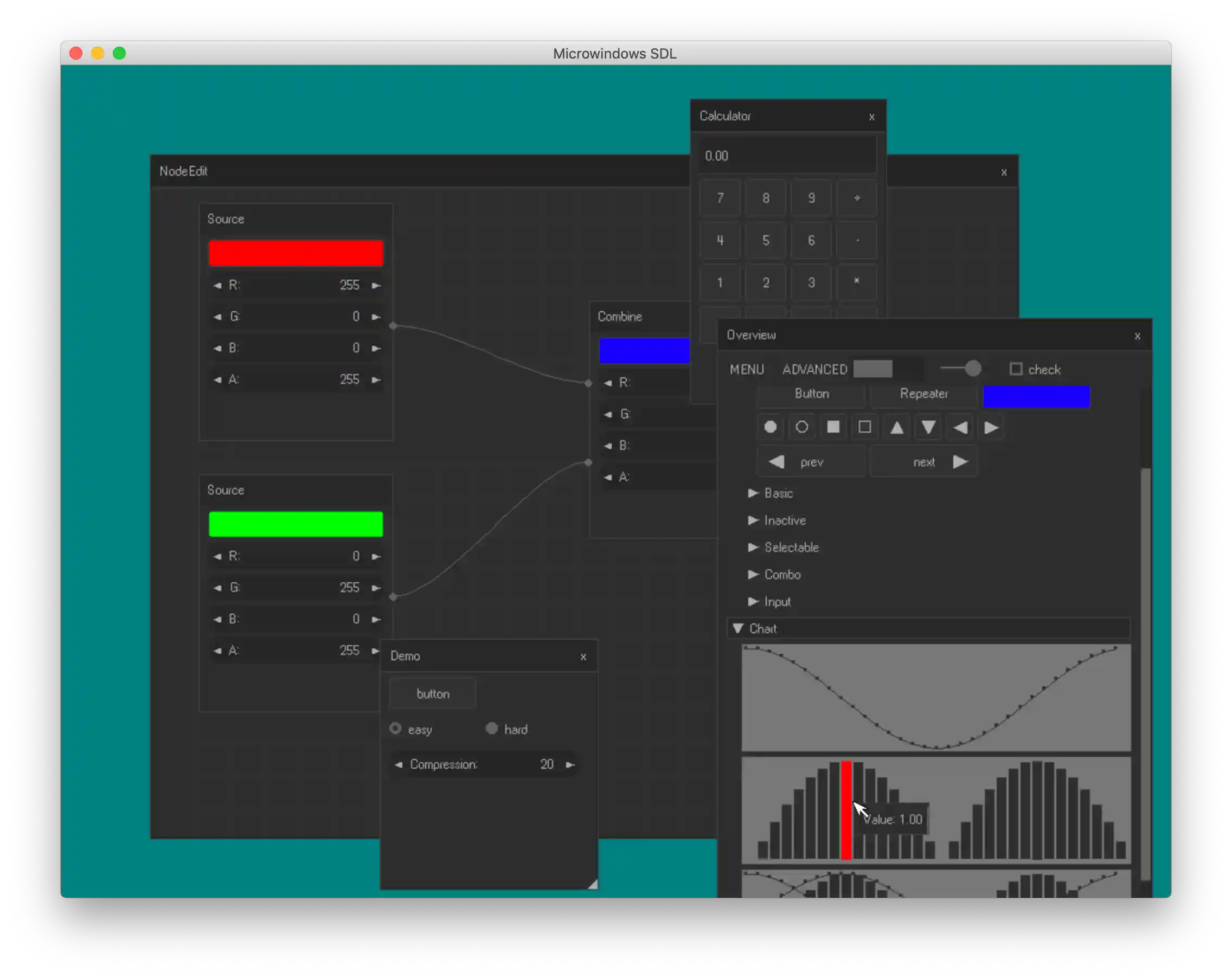Click the solid square symbol button
Image resolution: width=1232 pixels, height=978 pixels.
[833, 427]
